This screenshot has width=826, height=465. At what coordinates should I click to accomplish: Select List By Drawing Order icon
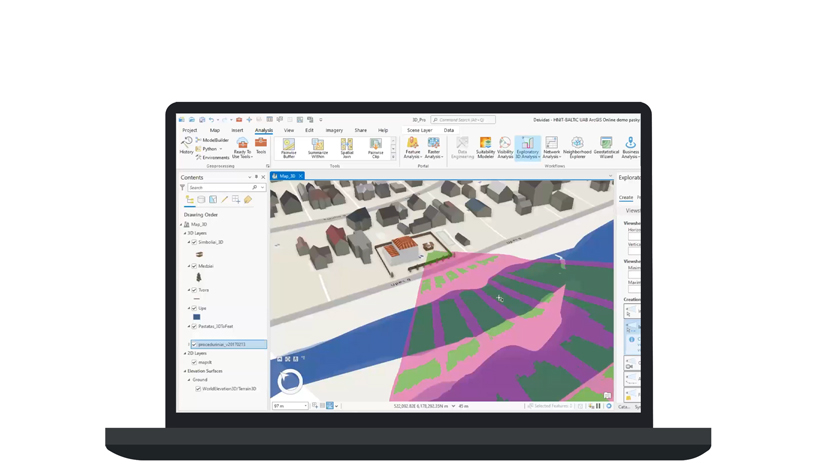point(190,200)
